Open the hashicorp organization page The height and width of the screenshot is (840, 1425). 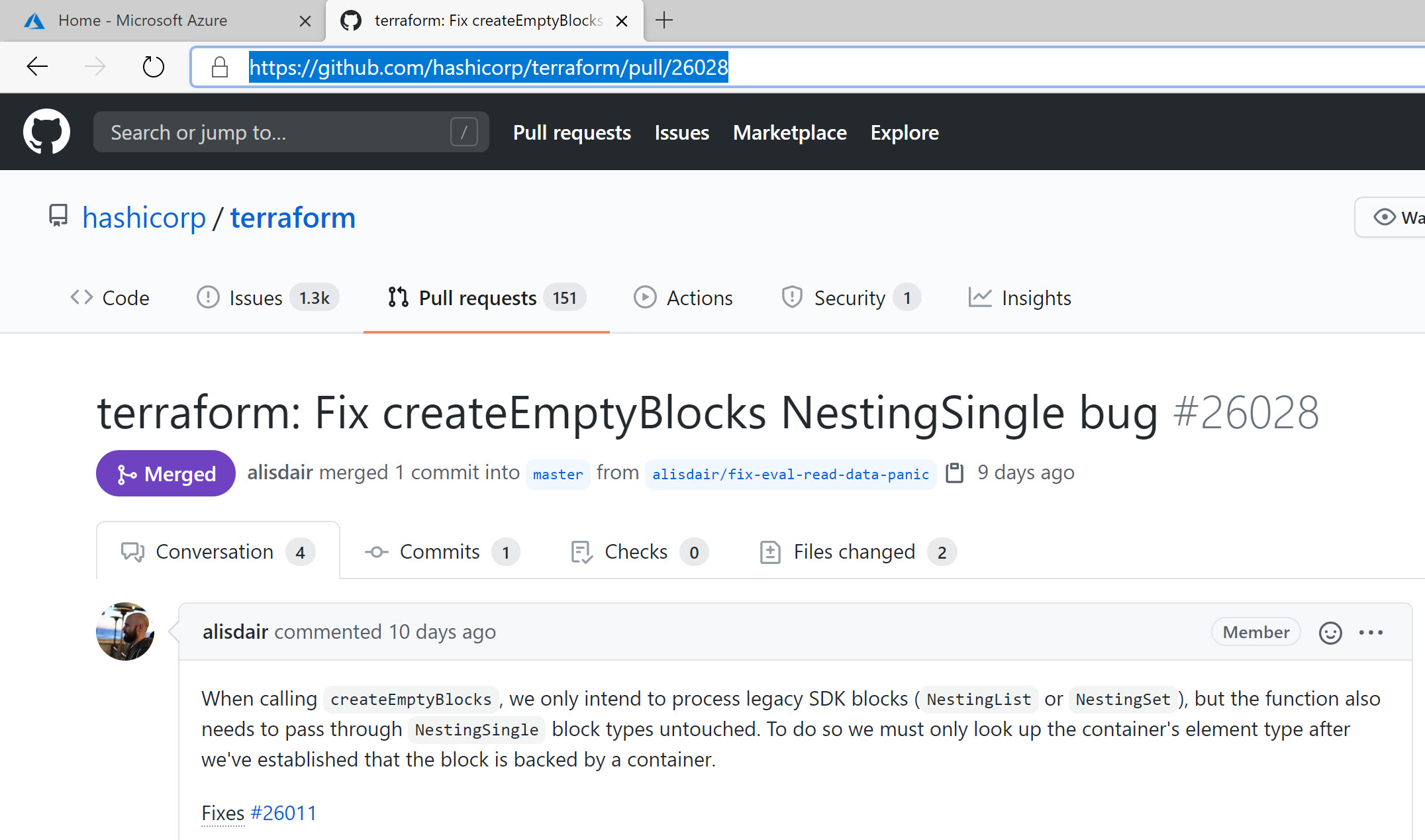(144, 217)
